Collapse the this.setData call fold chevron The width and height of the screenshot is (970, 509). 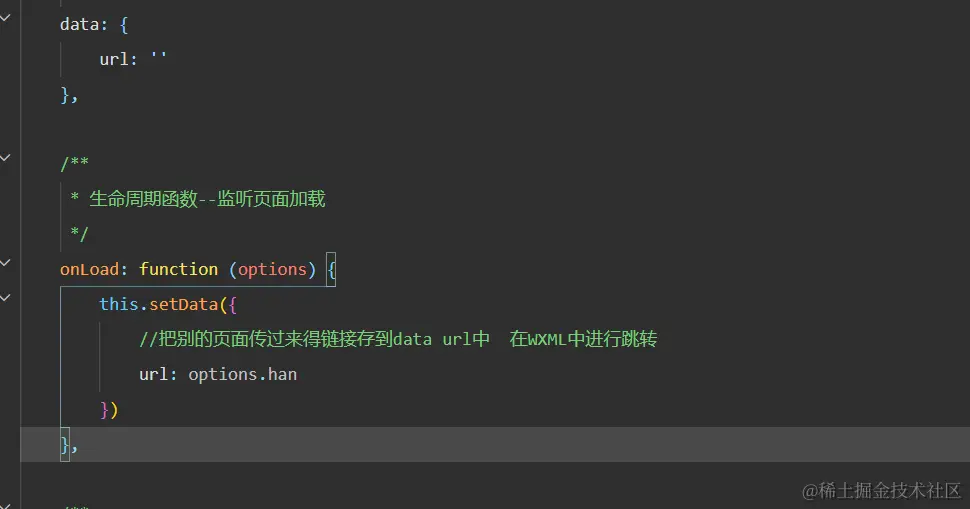click(x=5, y=298)
